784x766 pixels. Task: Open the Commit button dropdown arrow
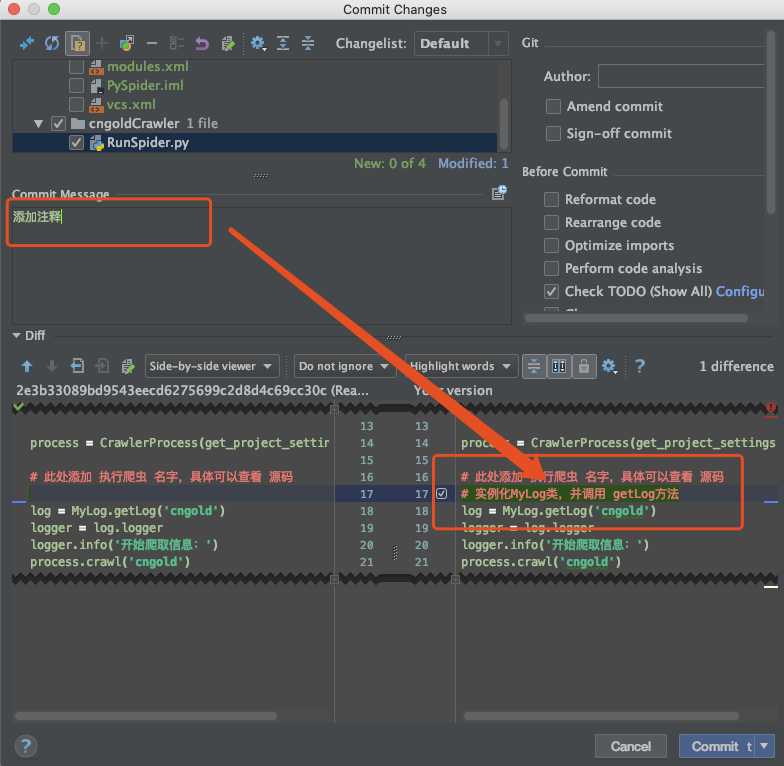764,746
